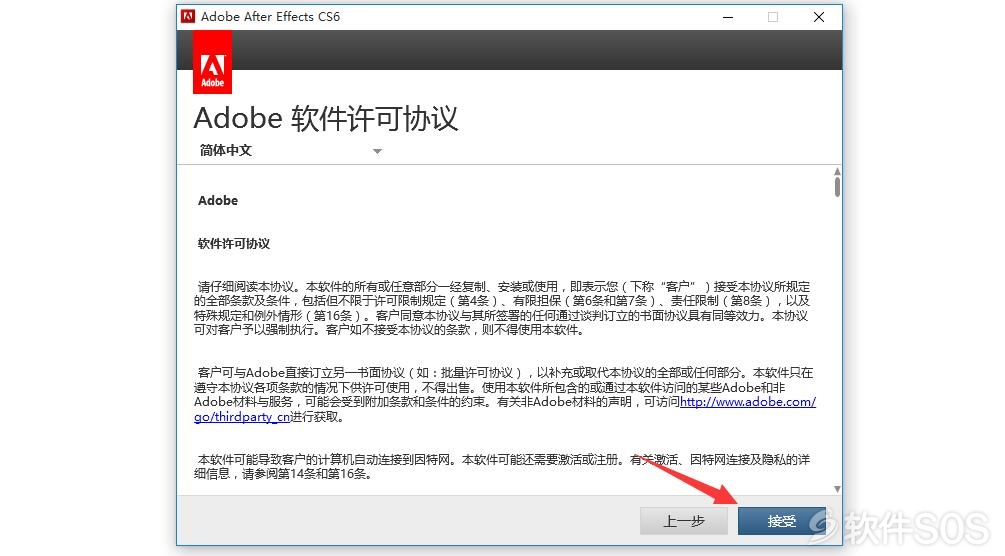Click the paragraph starting '本软件可能导致客户'

[502, 467]
